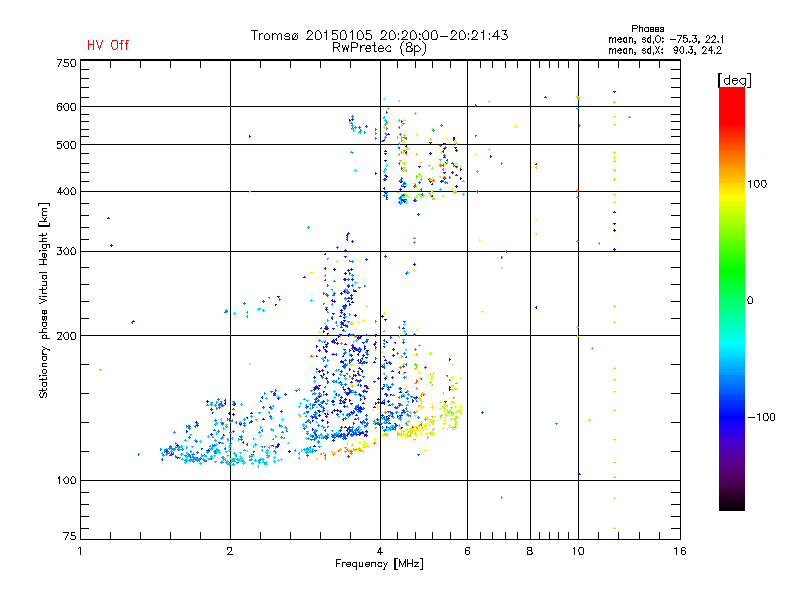Click the 'mean, sd,O: -75.3, 22.1' line
800x600 pixels.
(666, 39)
